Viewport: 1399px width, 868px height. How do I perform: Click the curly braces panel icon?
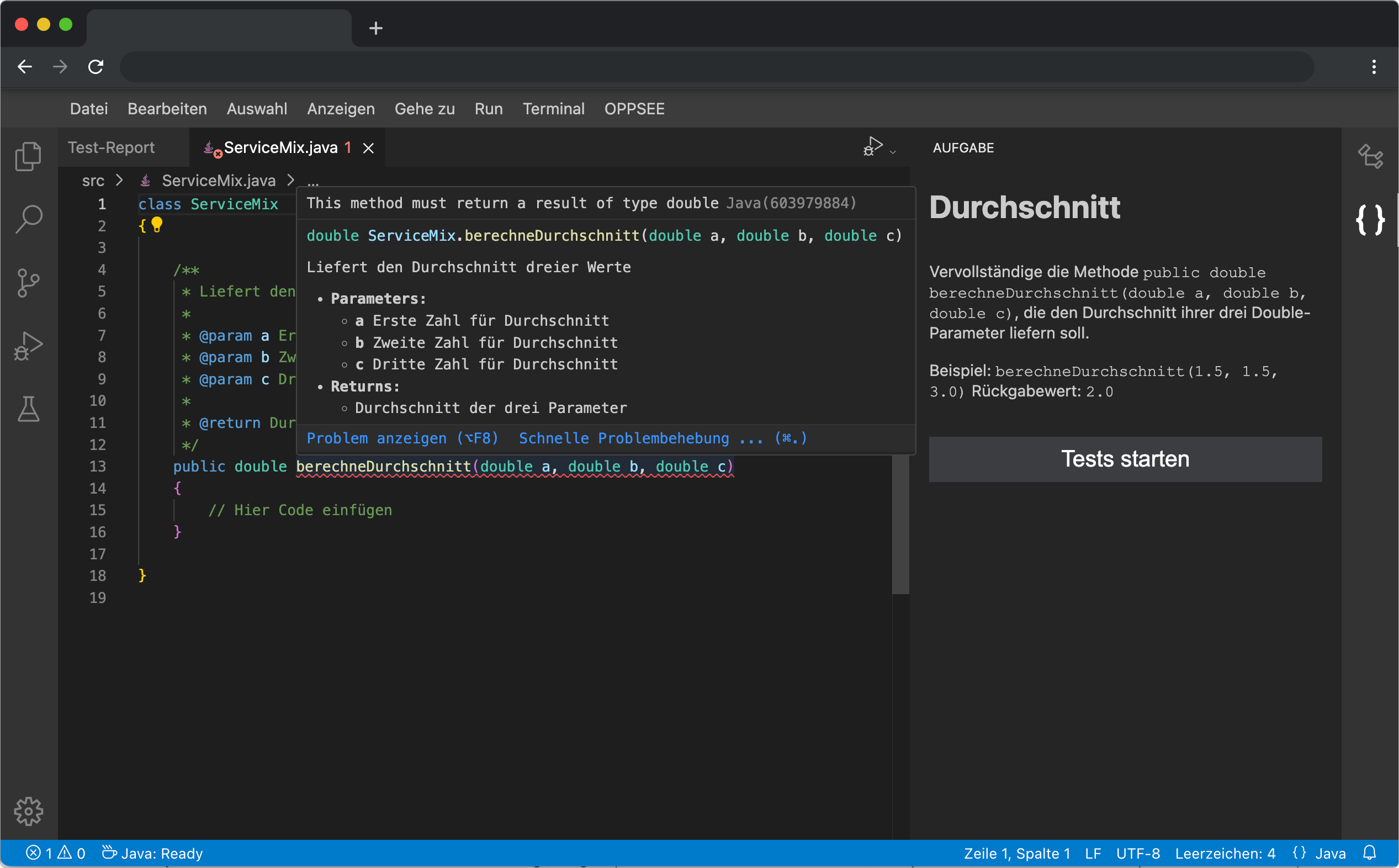(x=1370, y=220)
